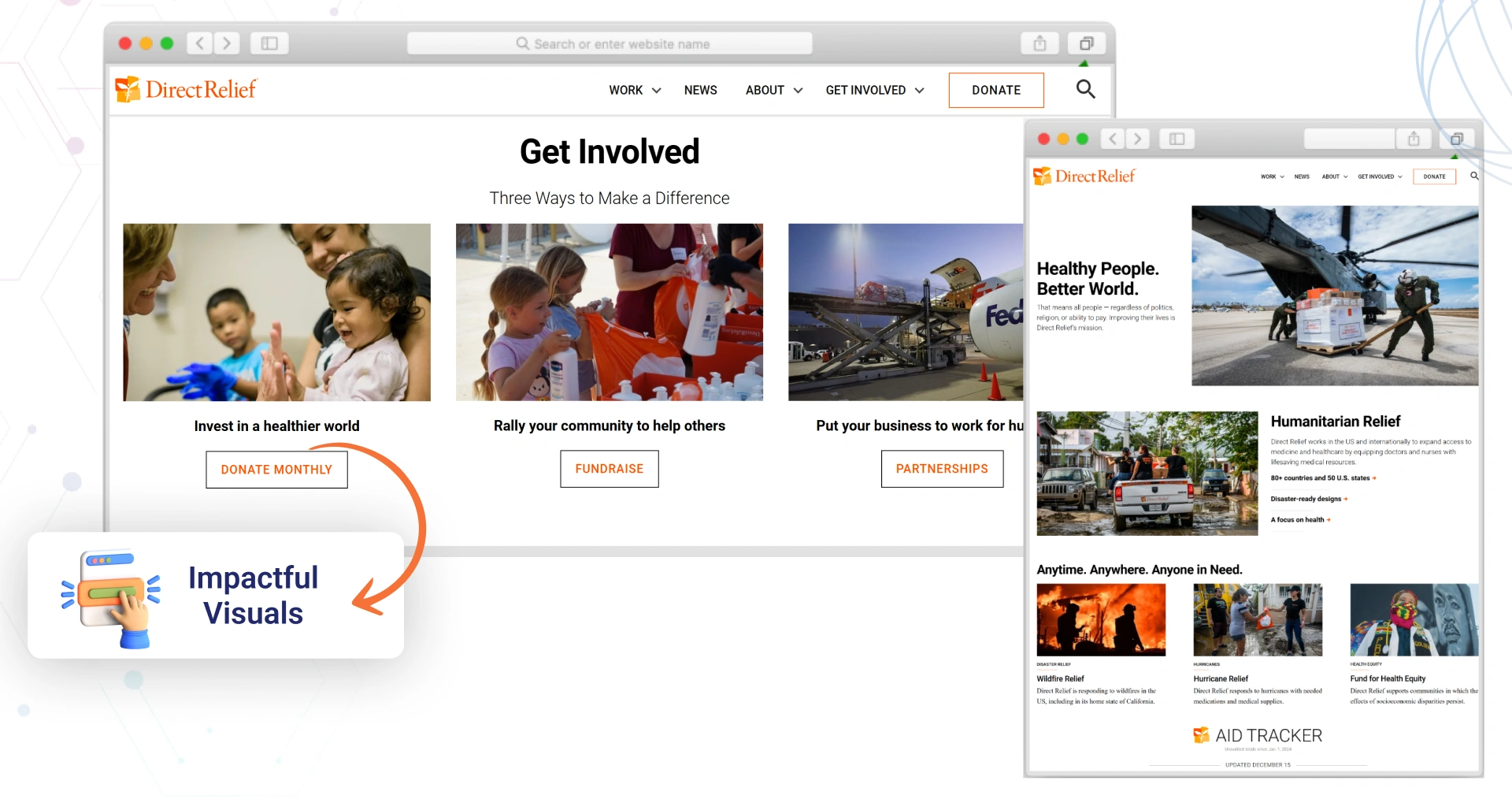Open helicopter relief photo in small window
The height and width of the screenshot is (799, 1512).
pyautogui.click(x=1335, y=295)
